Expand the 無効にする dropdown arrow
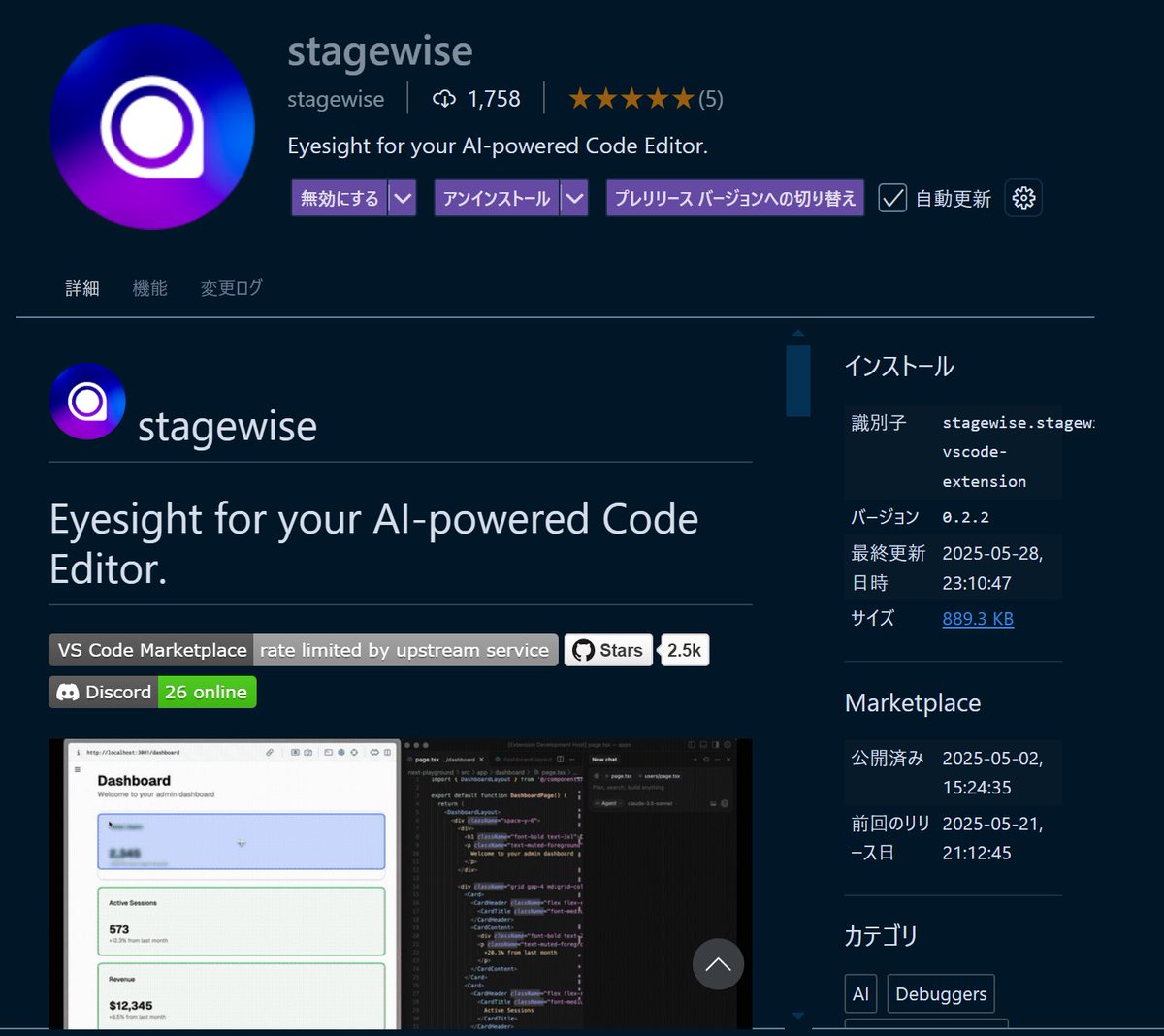This screenshot has width=1164, height=1036. [x=403, y=199]
